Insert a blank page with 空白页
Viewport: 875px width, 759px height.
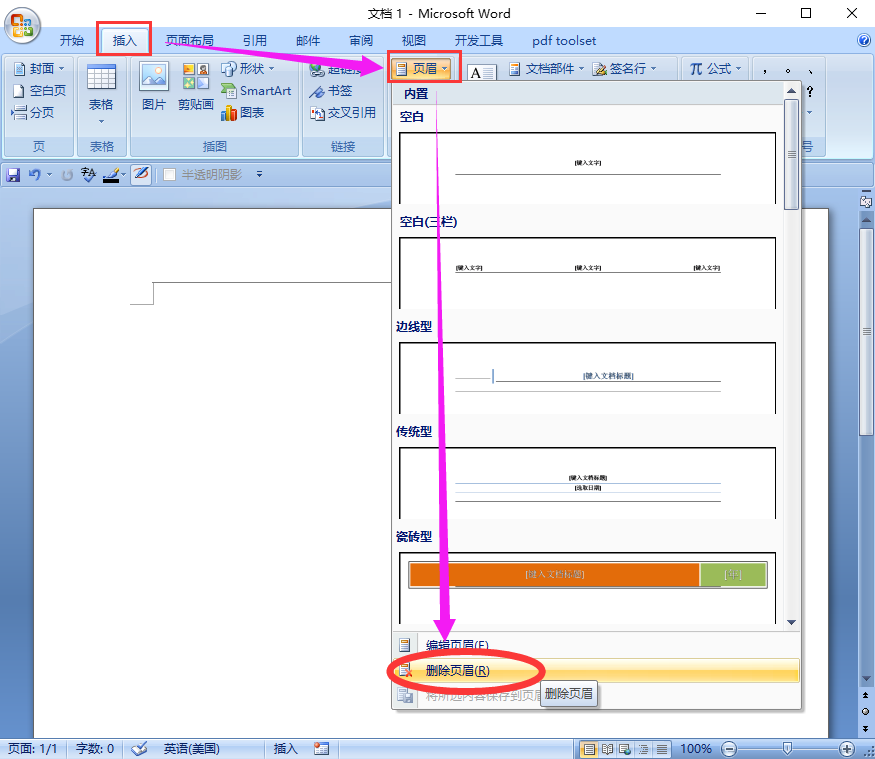(x=39, y=90)
